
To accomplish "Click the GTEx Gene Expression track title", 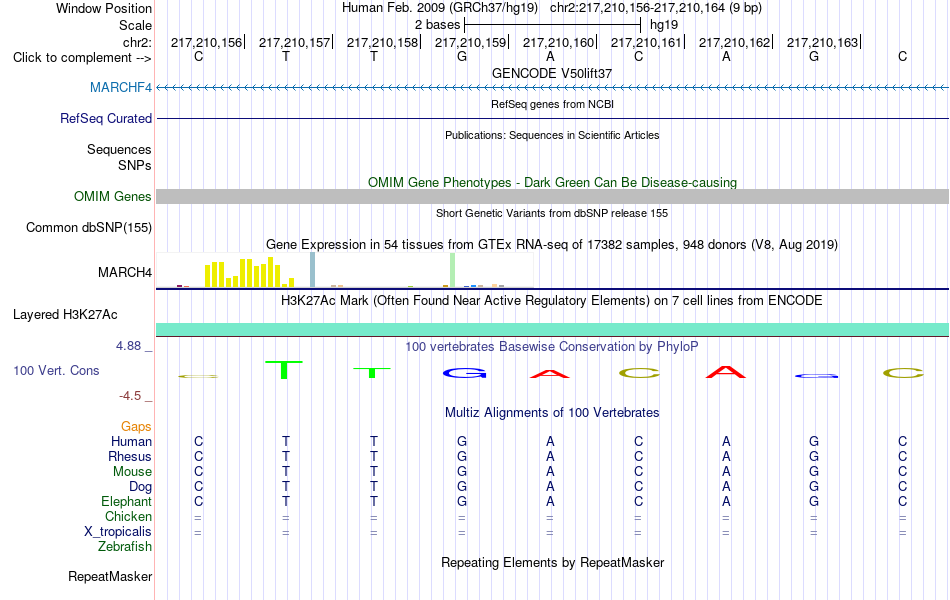I will click(552, 245).
